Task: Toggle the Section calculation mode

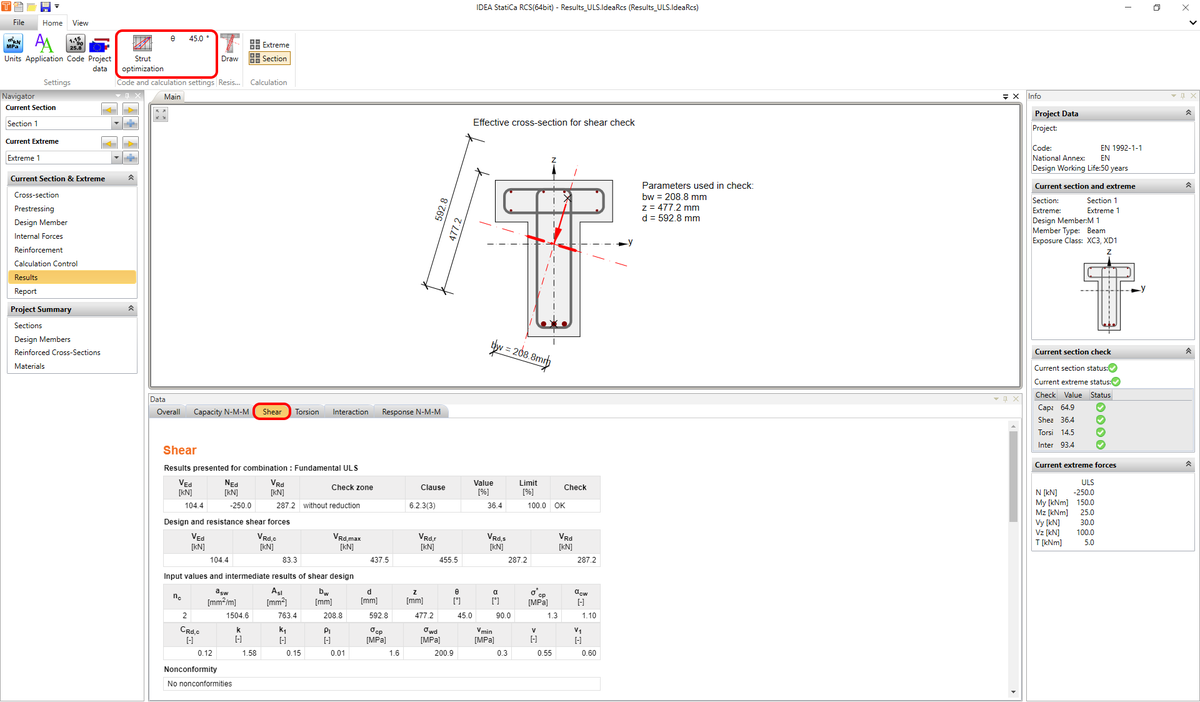Action: 268,59
